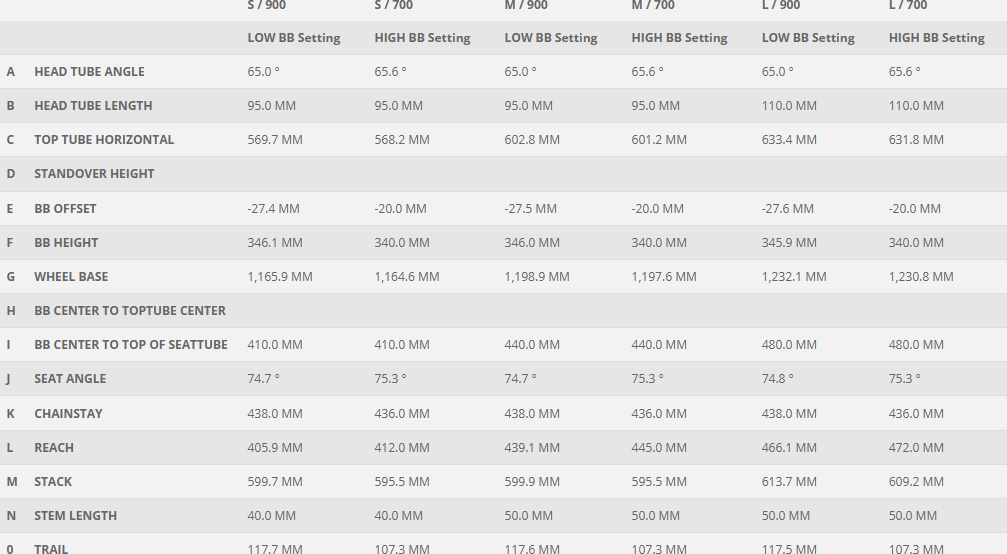The width and height of the screenshot is (1007, 554).
Task: Select the STANDOVER HEIGHT row label
Action: pos(94,174)
